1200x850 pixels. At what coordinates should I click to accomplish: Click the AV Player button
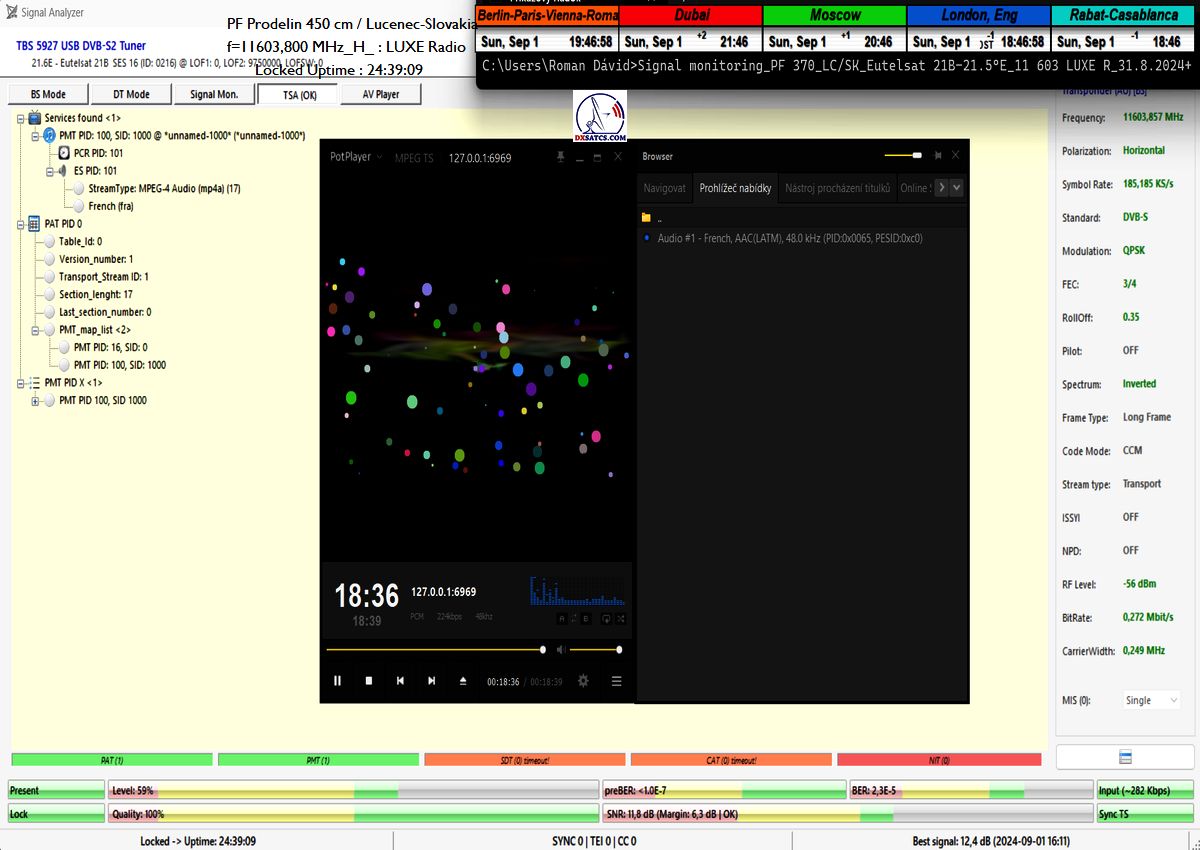click(380, 94)
